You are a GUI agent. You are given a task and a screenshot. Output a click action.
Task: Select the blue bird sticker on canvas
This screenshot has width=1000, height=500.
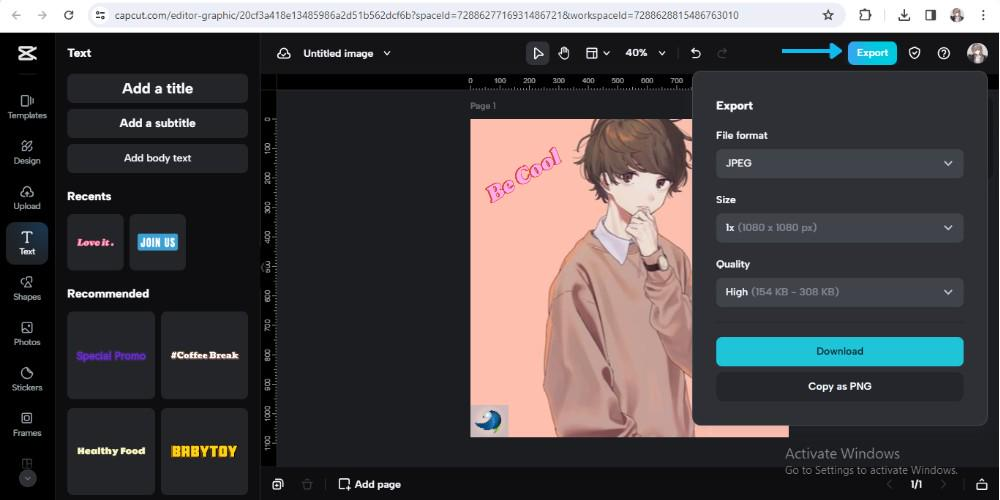tap(489, 421)
